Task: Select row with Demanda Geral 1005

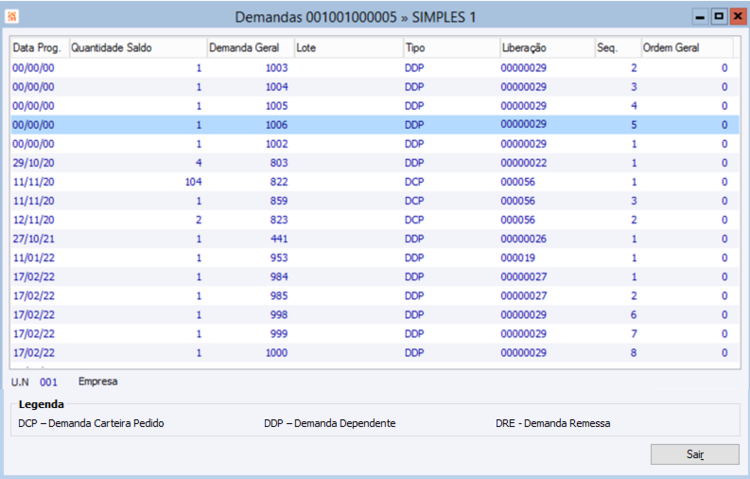Action: pos(375,106)
